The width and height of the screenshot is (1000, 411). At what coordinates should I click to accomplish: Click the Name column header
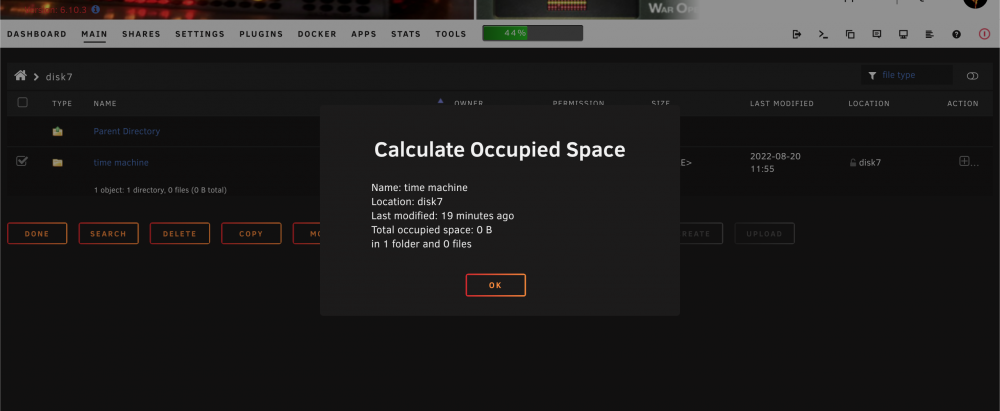pyautogui.click(x=105, y=103)
